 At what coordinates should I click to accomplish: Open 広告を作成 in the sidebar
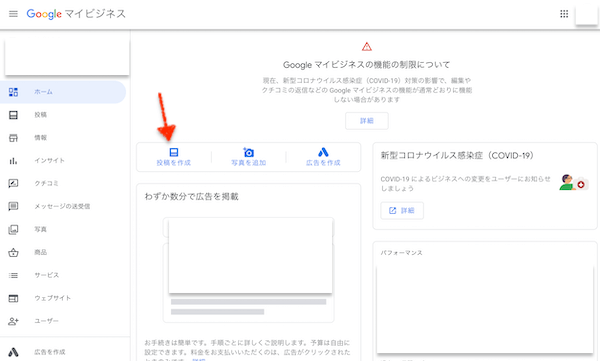(x=63, y=352)
